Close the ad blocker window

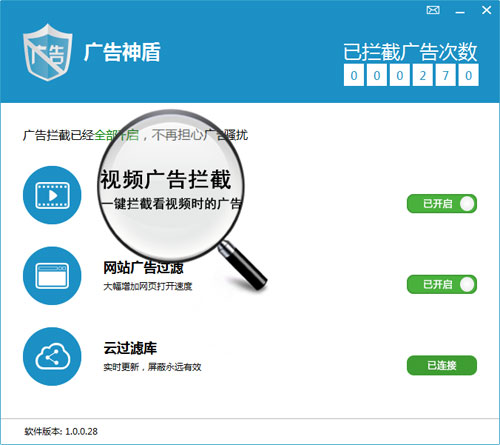click(x=486, y=10)
